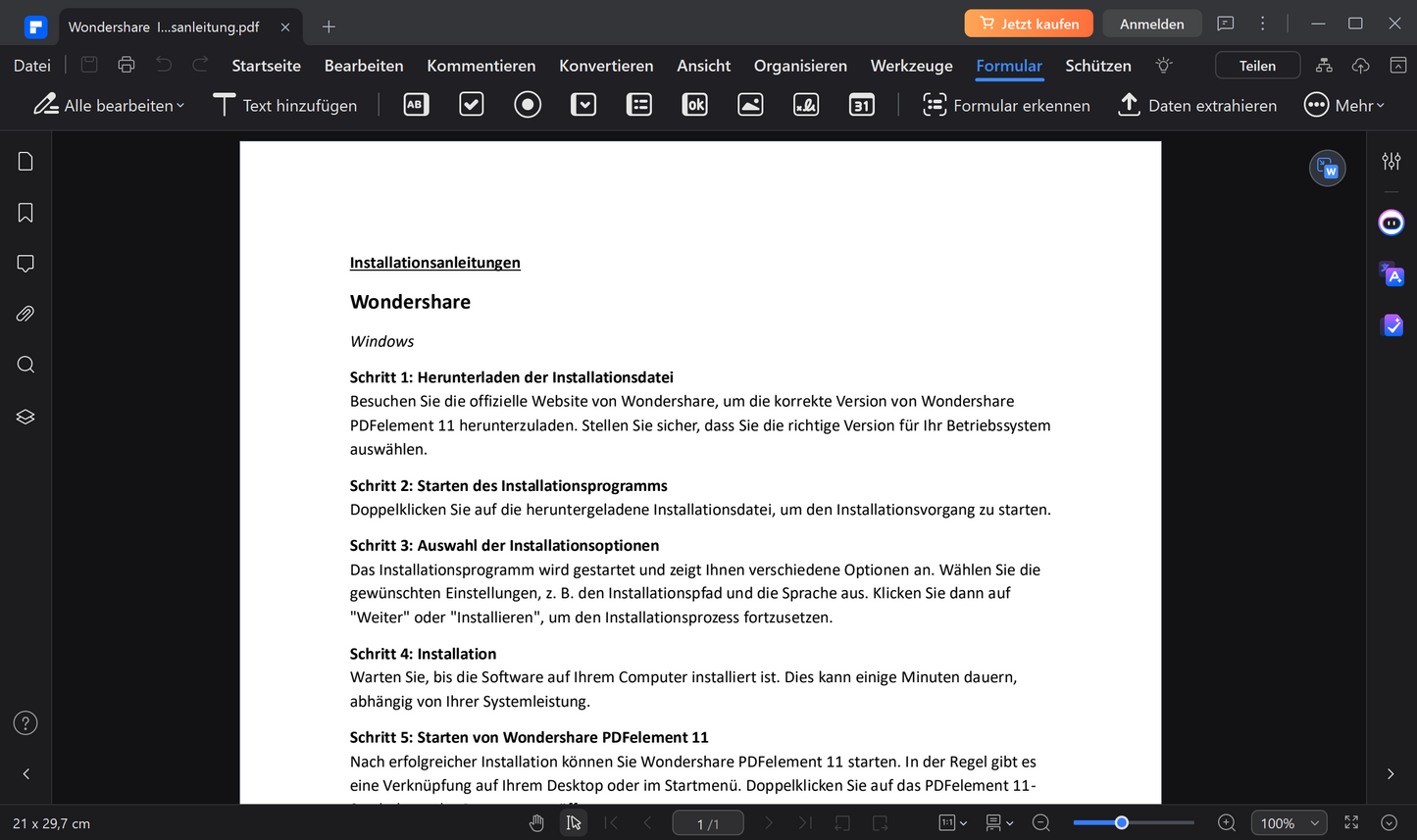Open the Lumi AI assistant sidebar
1417x840 pixels.
[x=1391, y=222]
